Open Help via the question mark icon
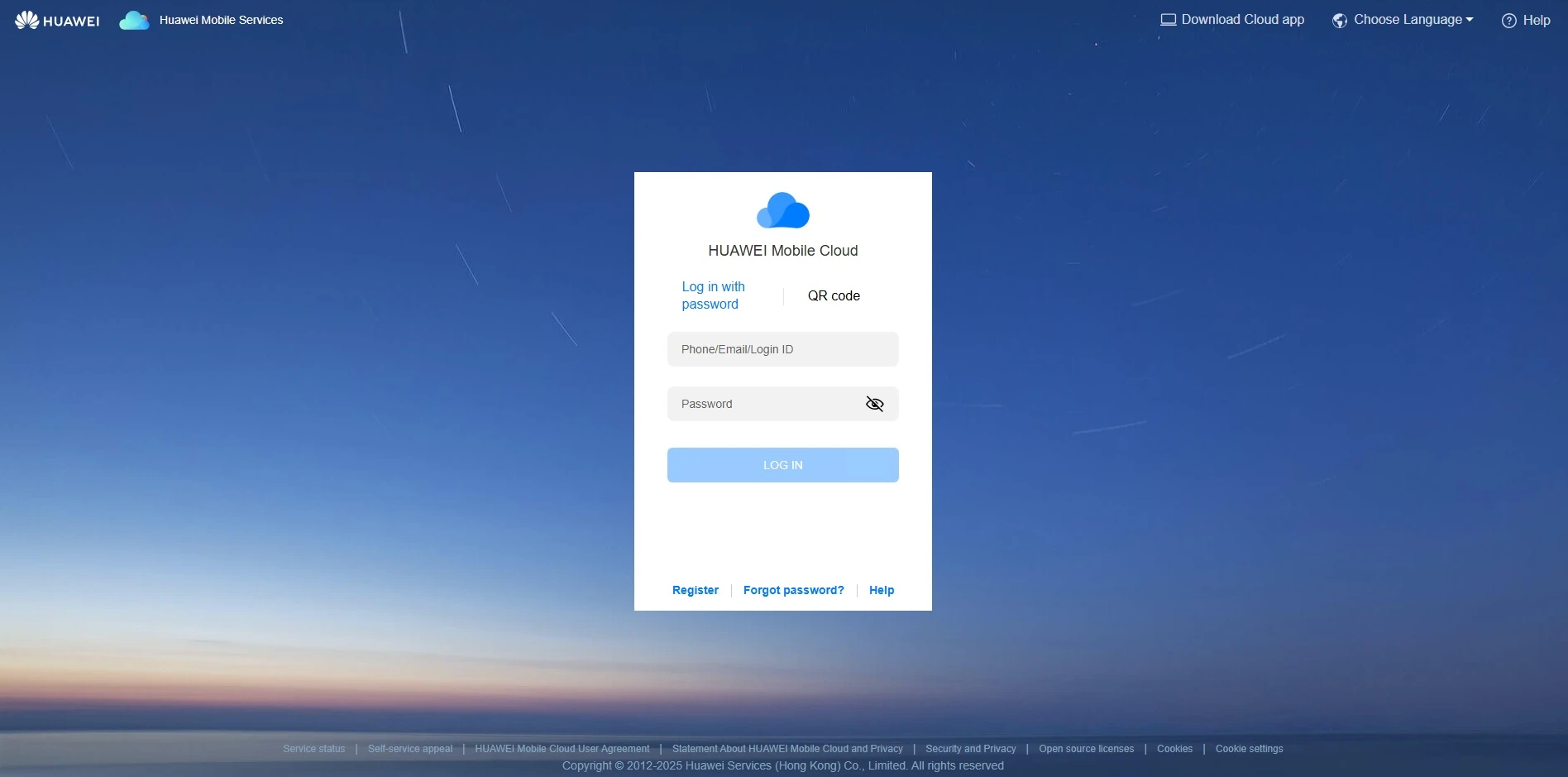Image resolution: width=1568 pixels, height=777 pixels. click(1511, 20)
